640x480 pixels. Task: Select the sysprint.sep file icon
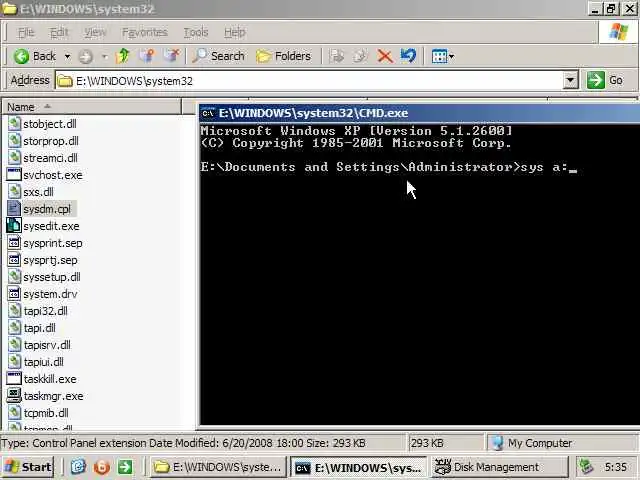click(14, 243)
